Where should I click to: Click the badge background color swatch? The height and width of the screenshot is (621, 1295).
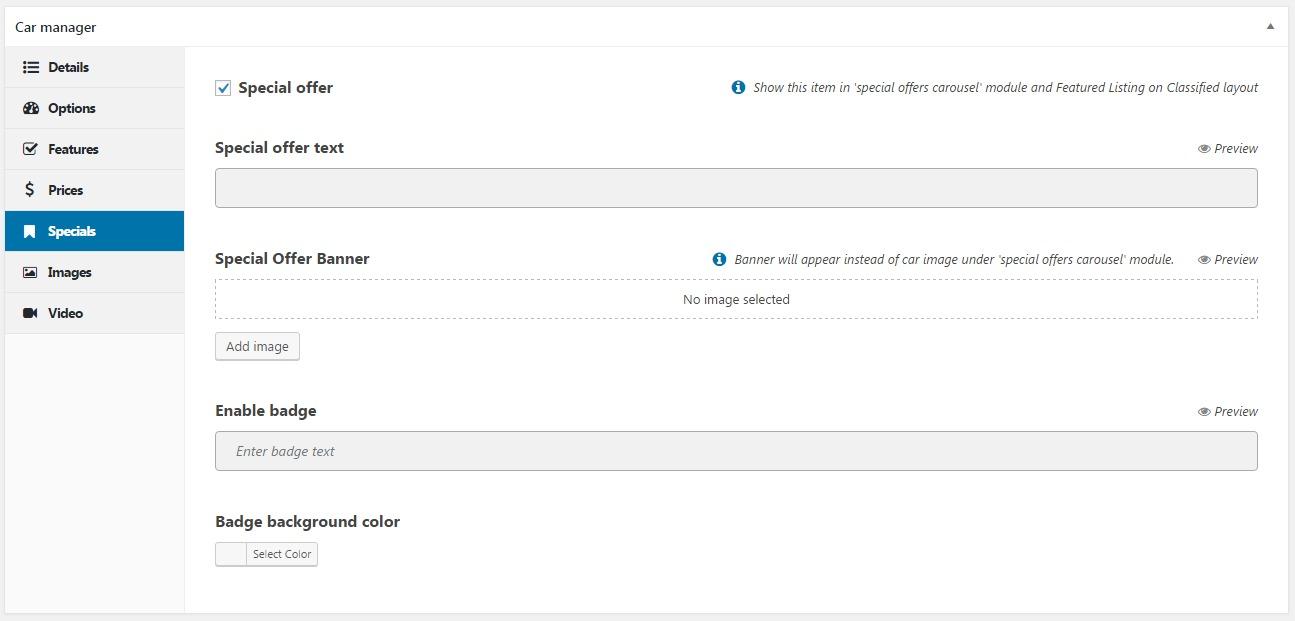231,554
